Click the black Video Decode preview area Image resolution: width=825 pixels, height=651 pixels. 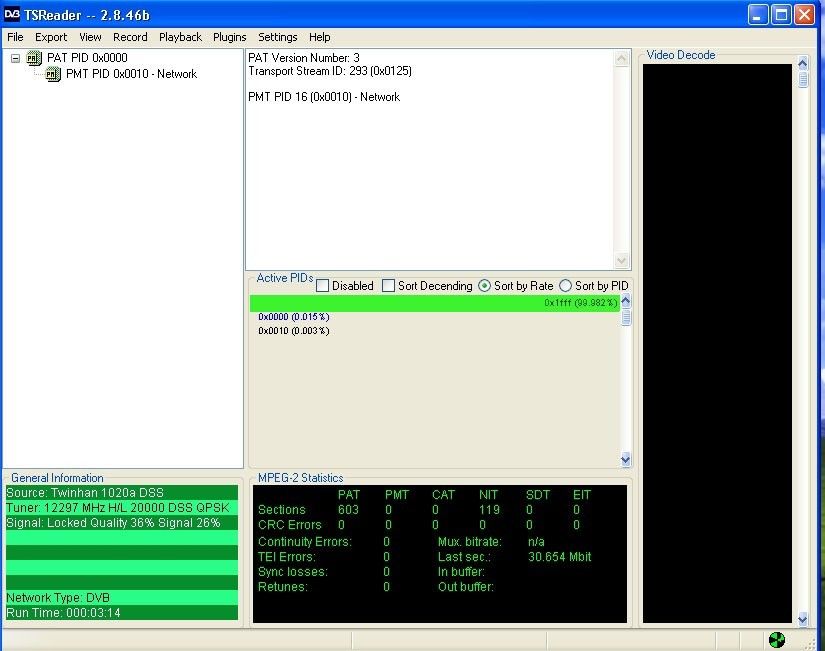[x=717, y=343]
